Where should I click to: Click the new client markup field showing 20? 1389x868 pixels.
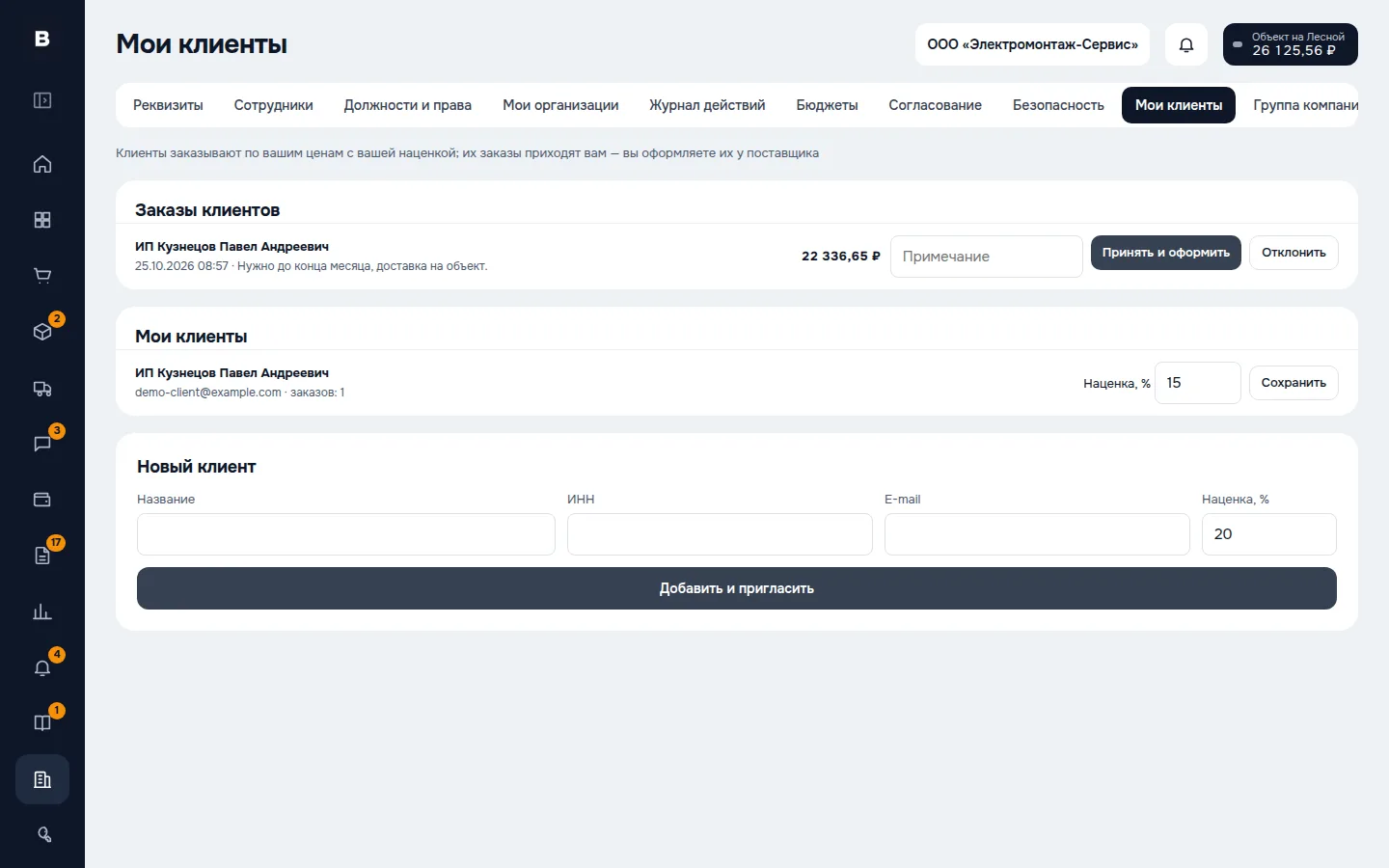click(x=1269, y=534)
